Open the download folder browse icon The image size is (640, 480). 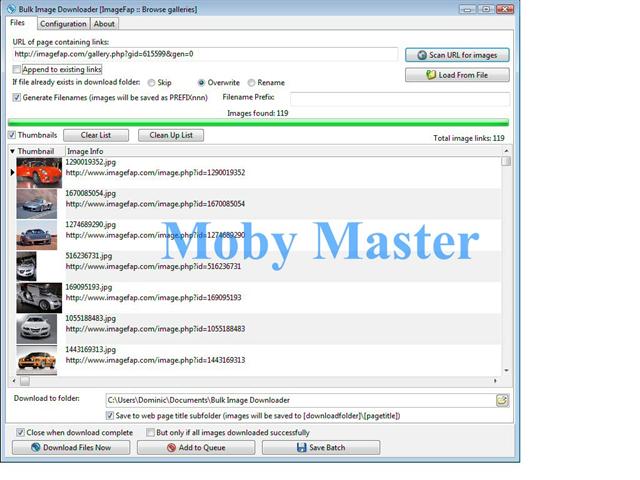[x=502, y=400]
